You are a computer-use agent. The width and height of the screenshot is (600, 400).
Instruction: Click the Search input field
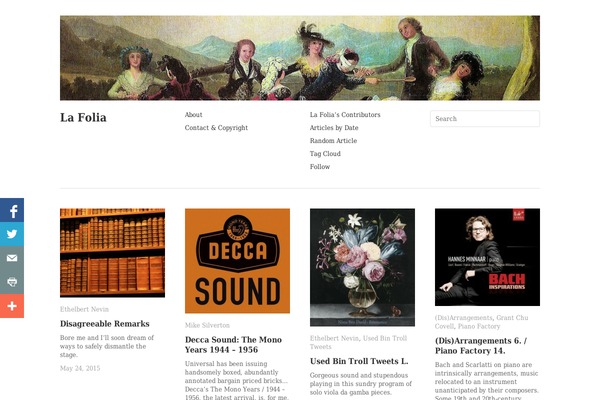click(484, 119)
